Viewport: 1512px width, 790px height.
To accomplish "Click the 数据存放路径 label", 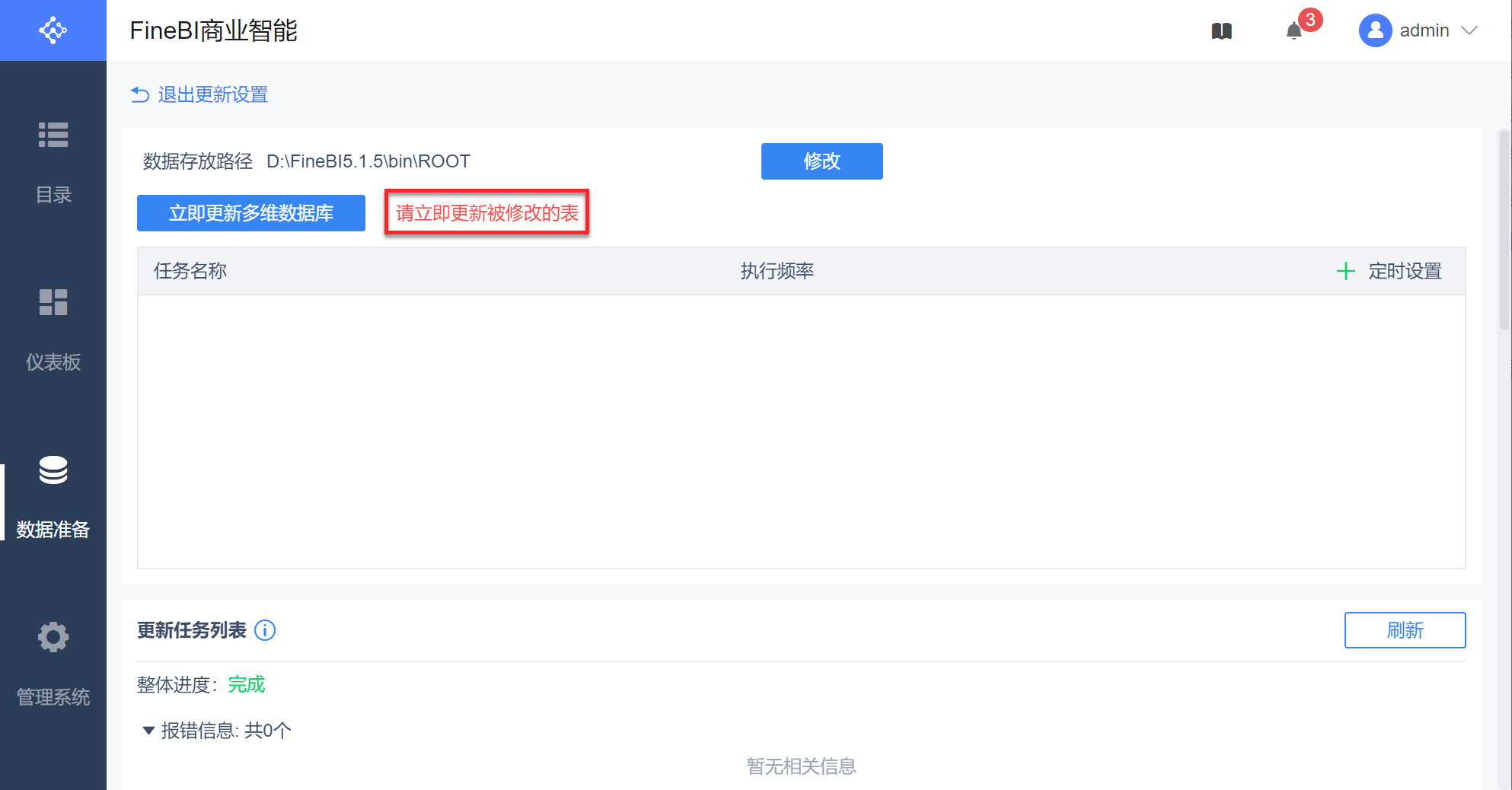I will [198, 161].
